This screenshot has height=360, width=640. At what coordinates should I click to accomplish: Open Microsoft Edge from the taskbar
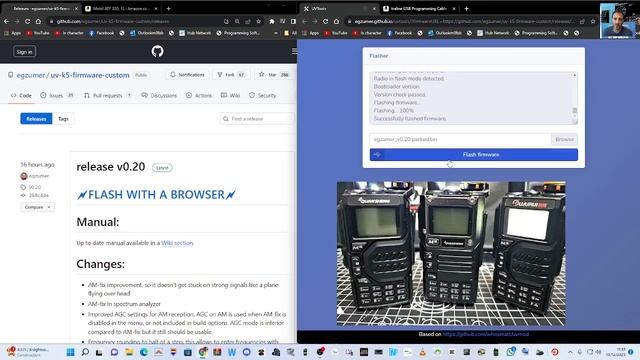[x=144, y=352]
